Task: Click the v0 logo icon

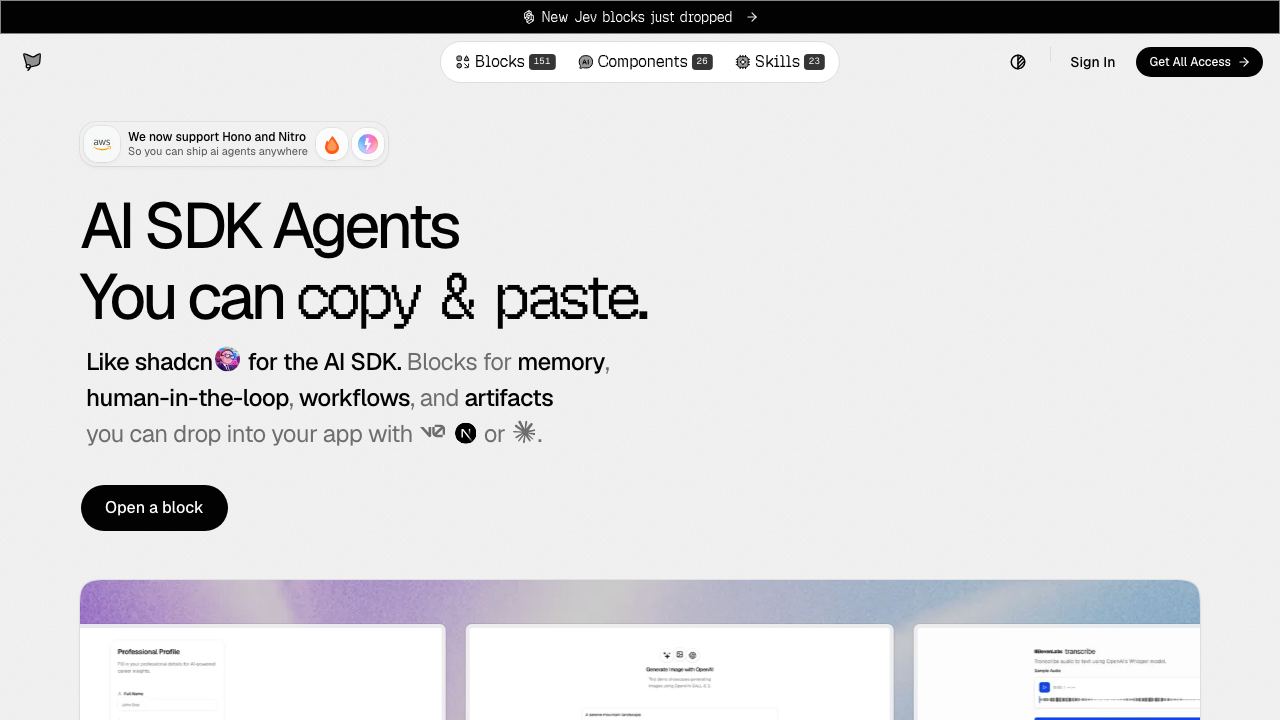Action: point(433,432)
